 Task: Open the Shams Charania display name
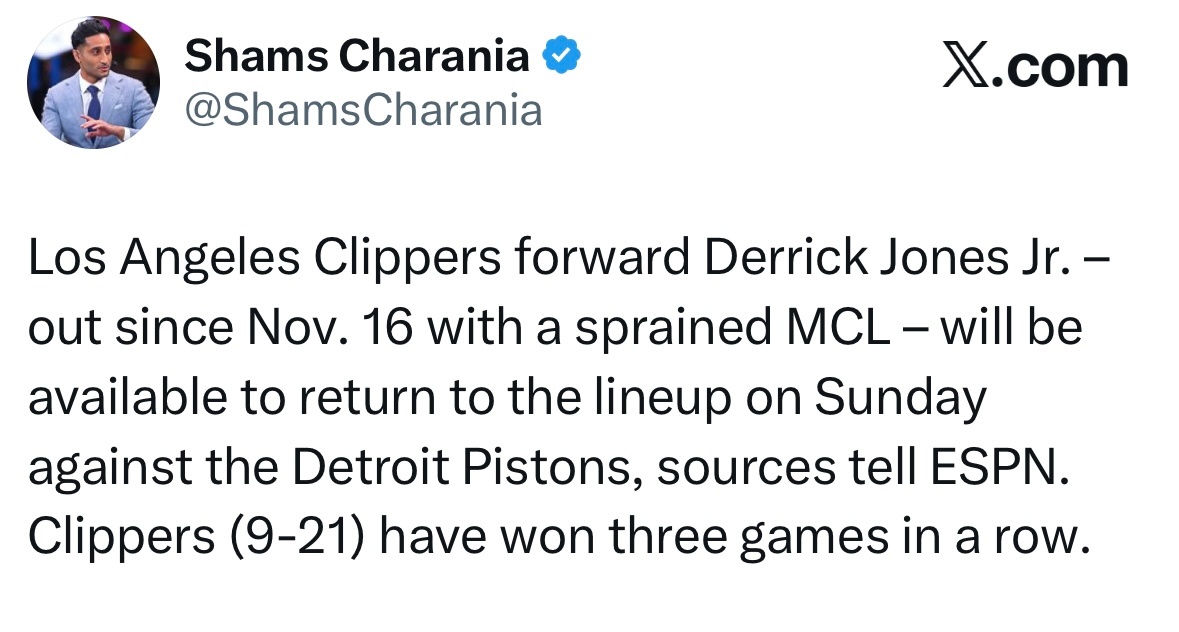coord(357,57)
